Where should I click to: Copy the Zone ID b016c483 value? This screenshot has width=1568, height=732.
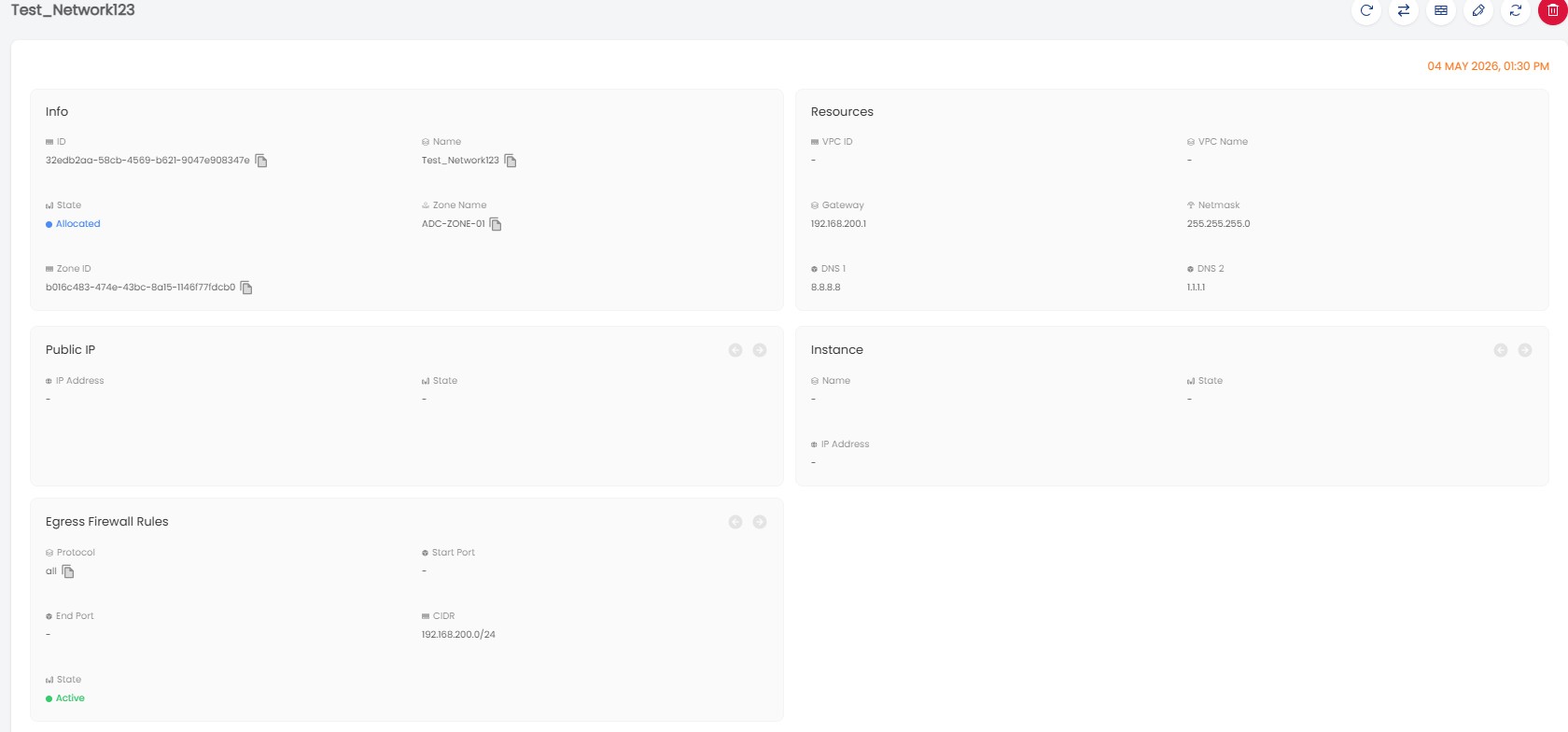point(246,288)
